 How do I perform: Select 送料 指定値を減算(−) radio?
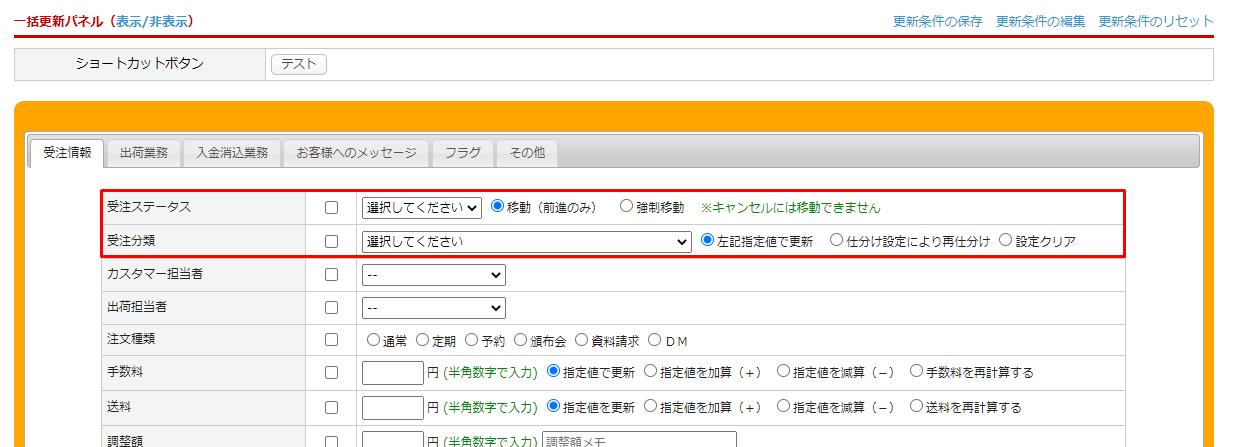pos(783,406)
